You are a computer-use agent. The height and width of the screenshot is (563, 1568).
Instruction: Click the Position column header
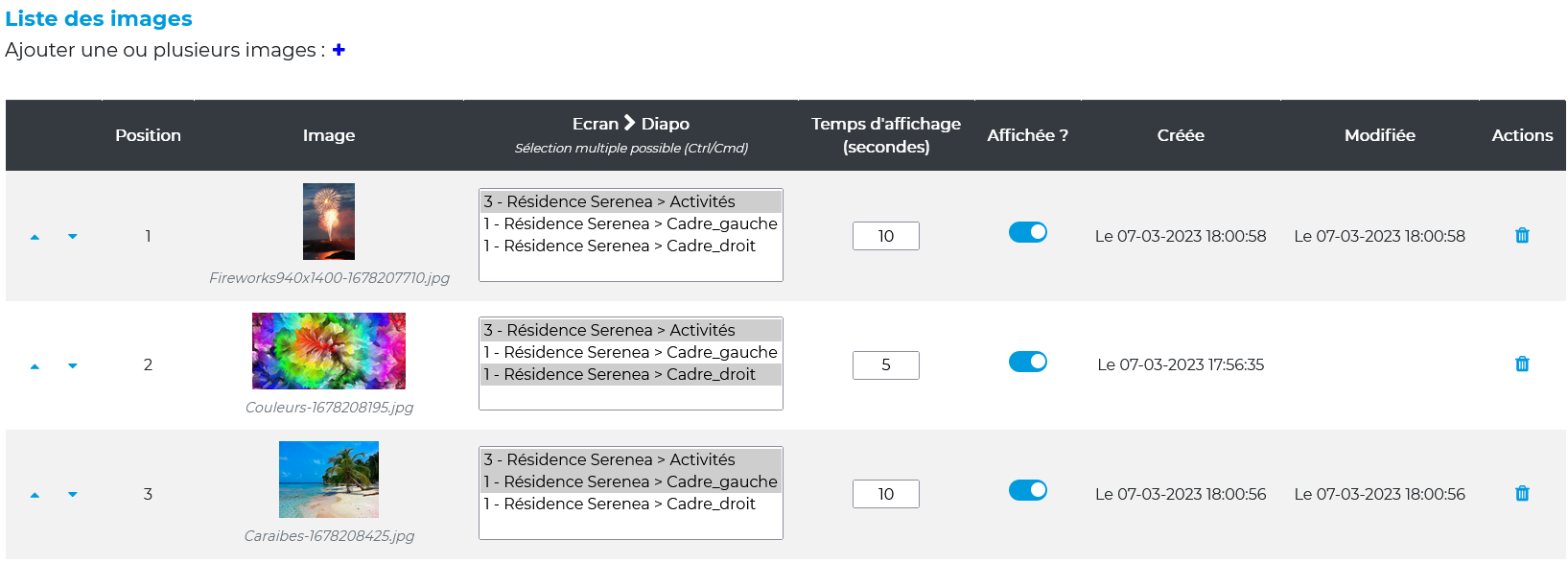click(148, 135)
